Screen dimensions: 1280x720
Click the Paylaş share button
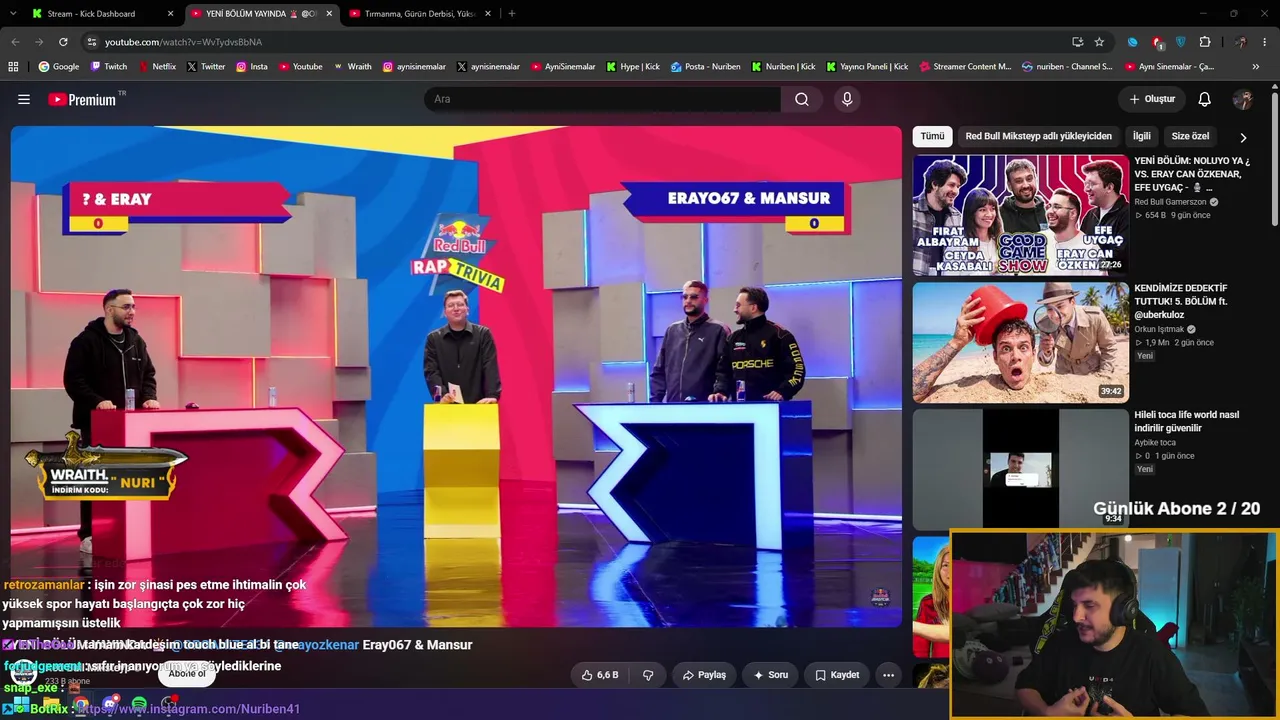(x=704, y=675)
